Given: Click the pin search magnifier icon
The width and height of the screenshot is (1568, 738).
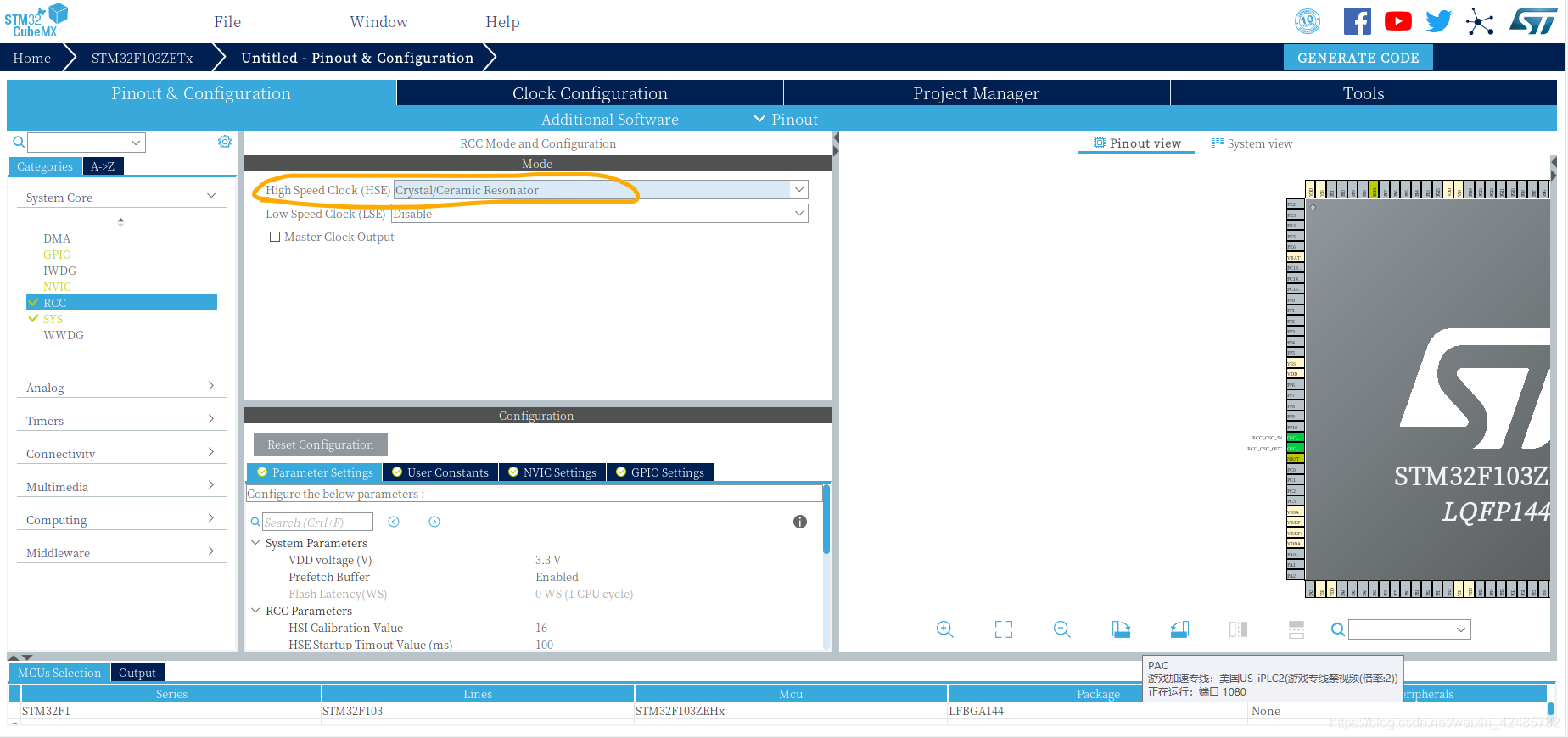Looking at the screenshot, I should pyautogui.click(x=1338, y=629).
